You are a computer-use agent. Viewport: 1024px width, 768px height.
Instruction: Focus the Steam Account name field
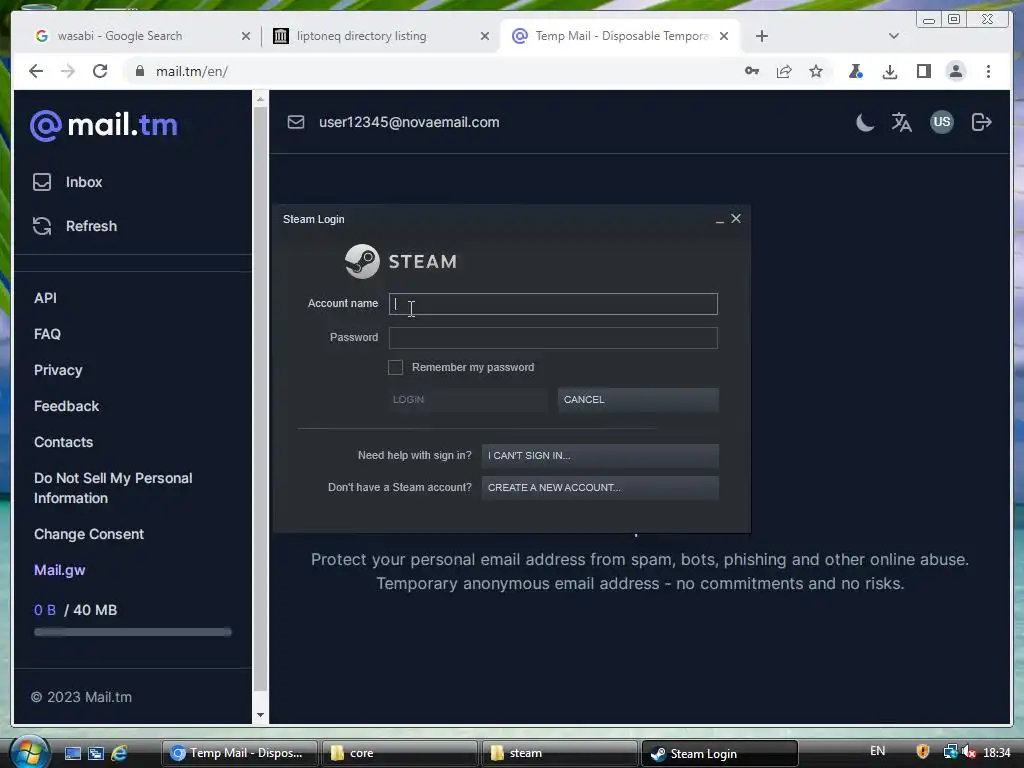tap(553, 304)
